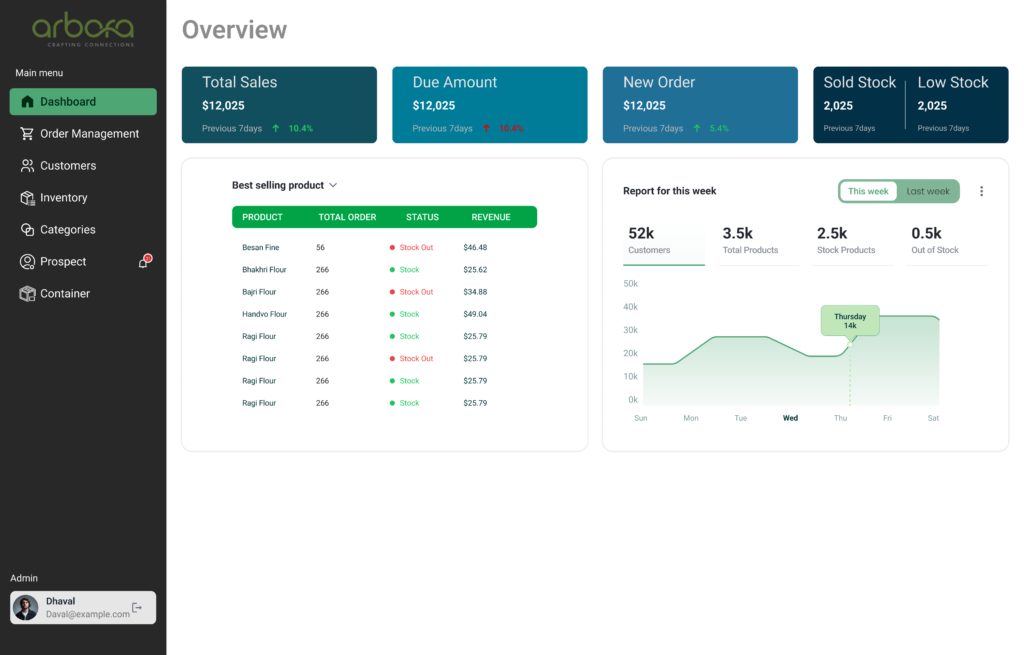Open the three-dot report options menu
Image resolution: width=1024 pixels, height=655 pixels.
pyautogui.click(x=981, y=191)
